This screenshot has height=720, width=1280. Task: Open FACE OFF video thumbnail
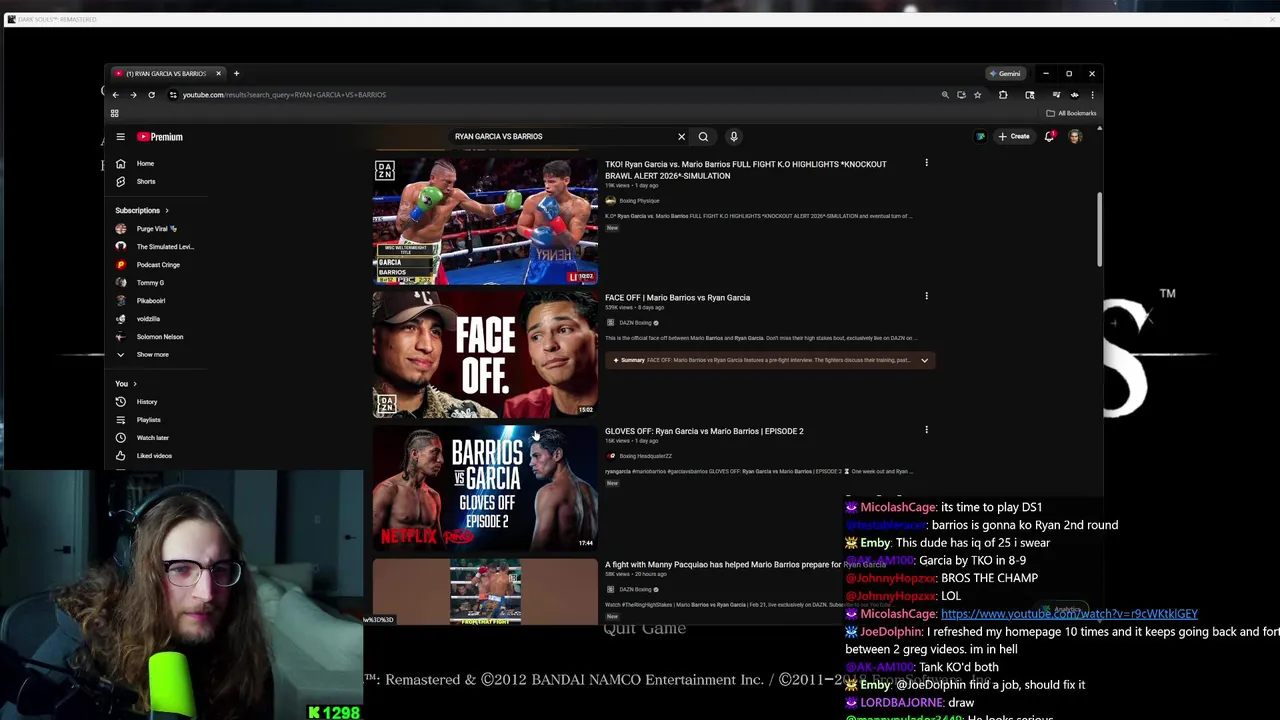(485, 354)
